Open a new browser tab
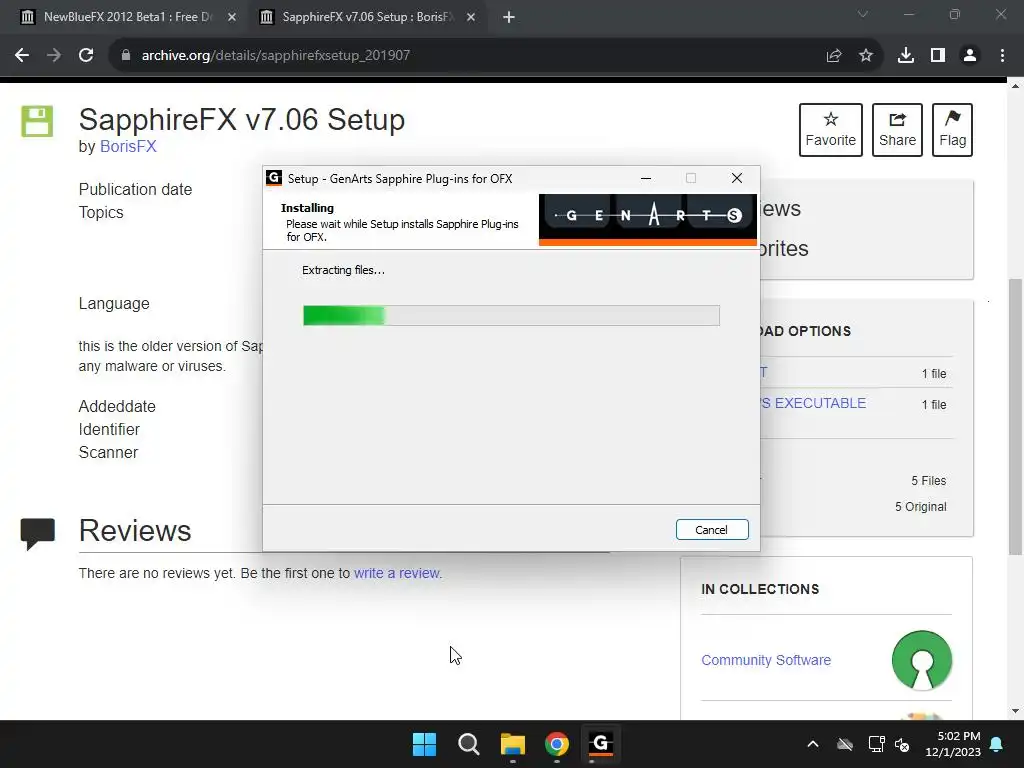This screenshot has height=768, width=1024. point(509,17)
